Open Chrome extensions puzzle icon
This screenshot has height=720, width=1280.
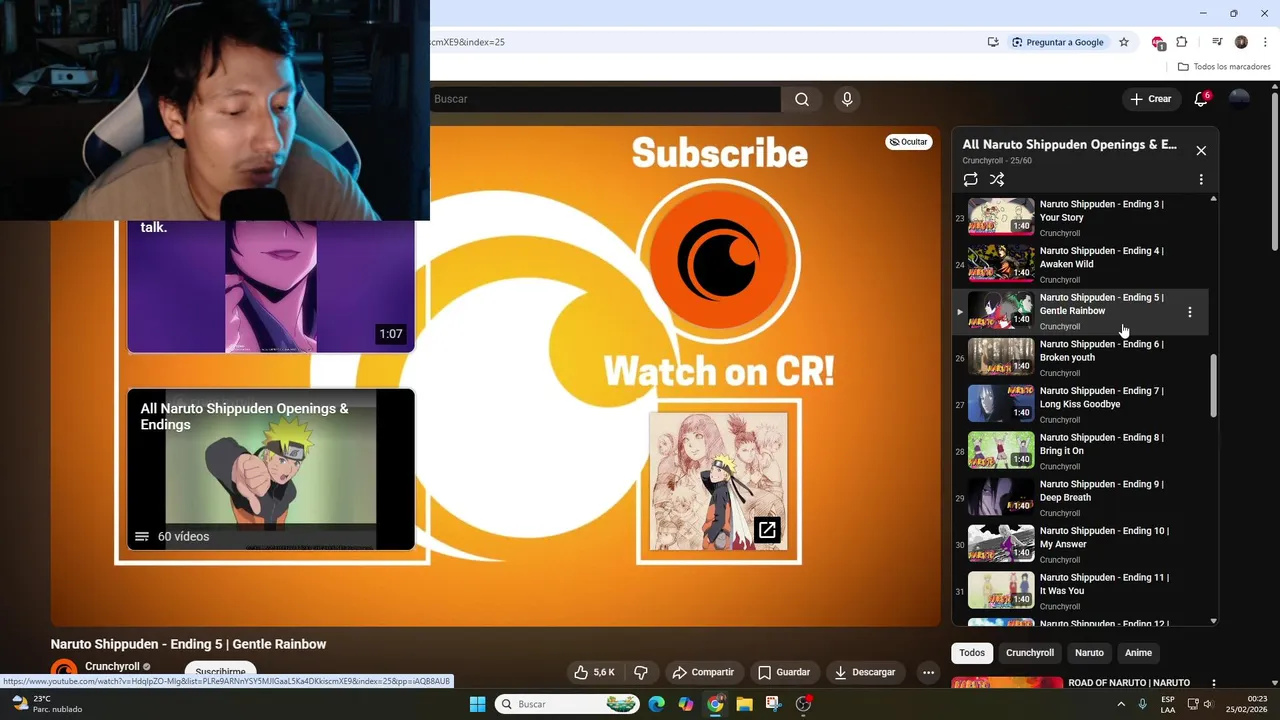pos(1182,42)
